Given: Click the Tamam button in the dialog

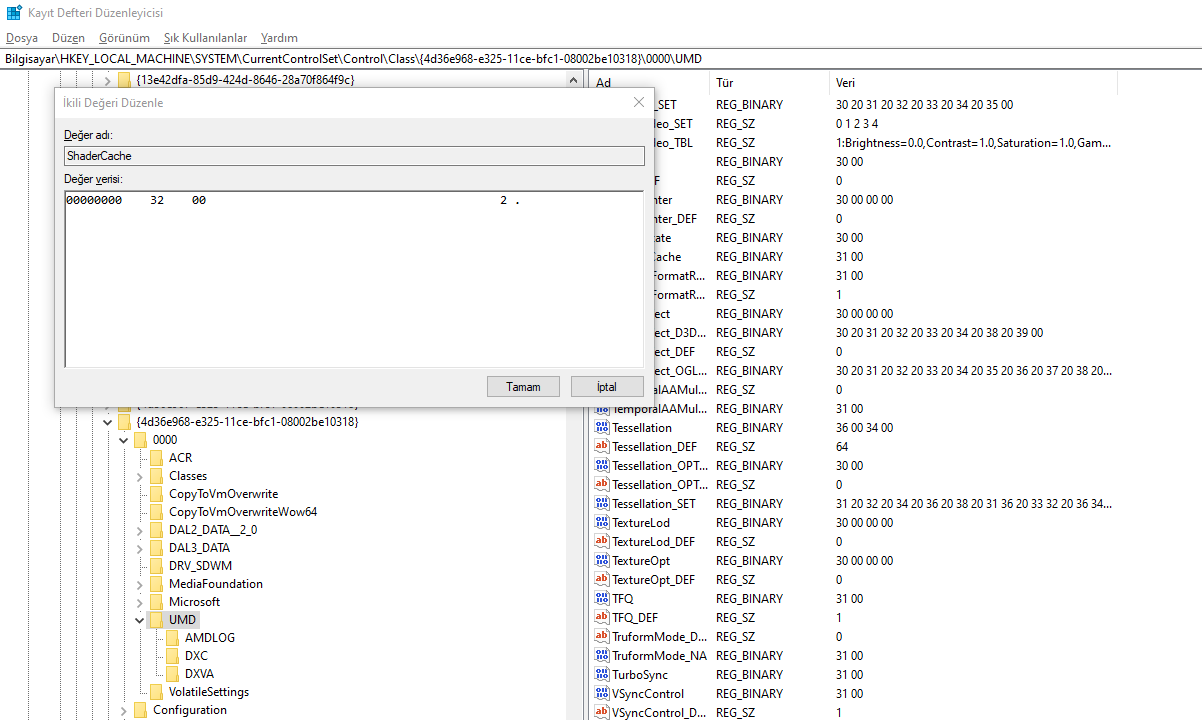Looking at the screenshot, I should click(523, 387).
